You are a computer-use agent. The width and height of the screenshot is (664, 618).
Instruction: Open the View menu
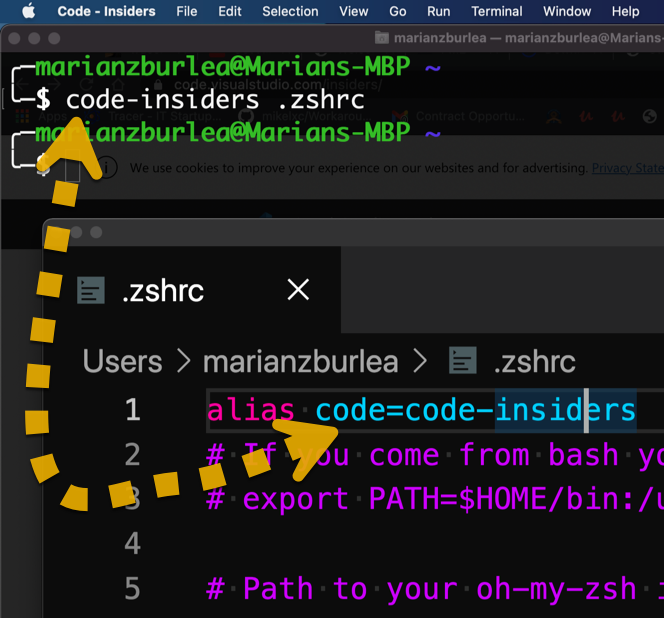(354, 11)
